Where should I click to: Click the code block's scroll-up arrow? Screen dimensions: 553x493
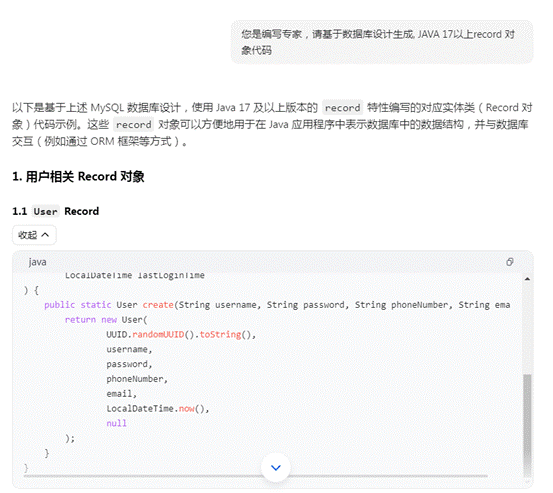527,279
